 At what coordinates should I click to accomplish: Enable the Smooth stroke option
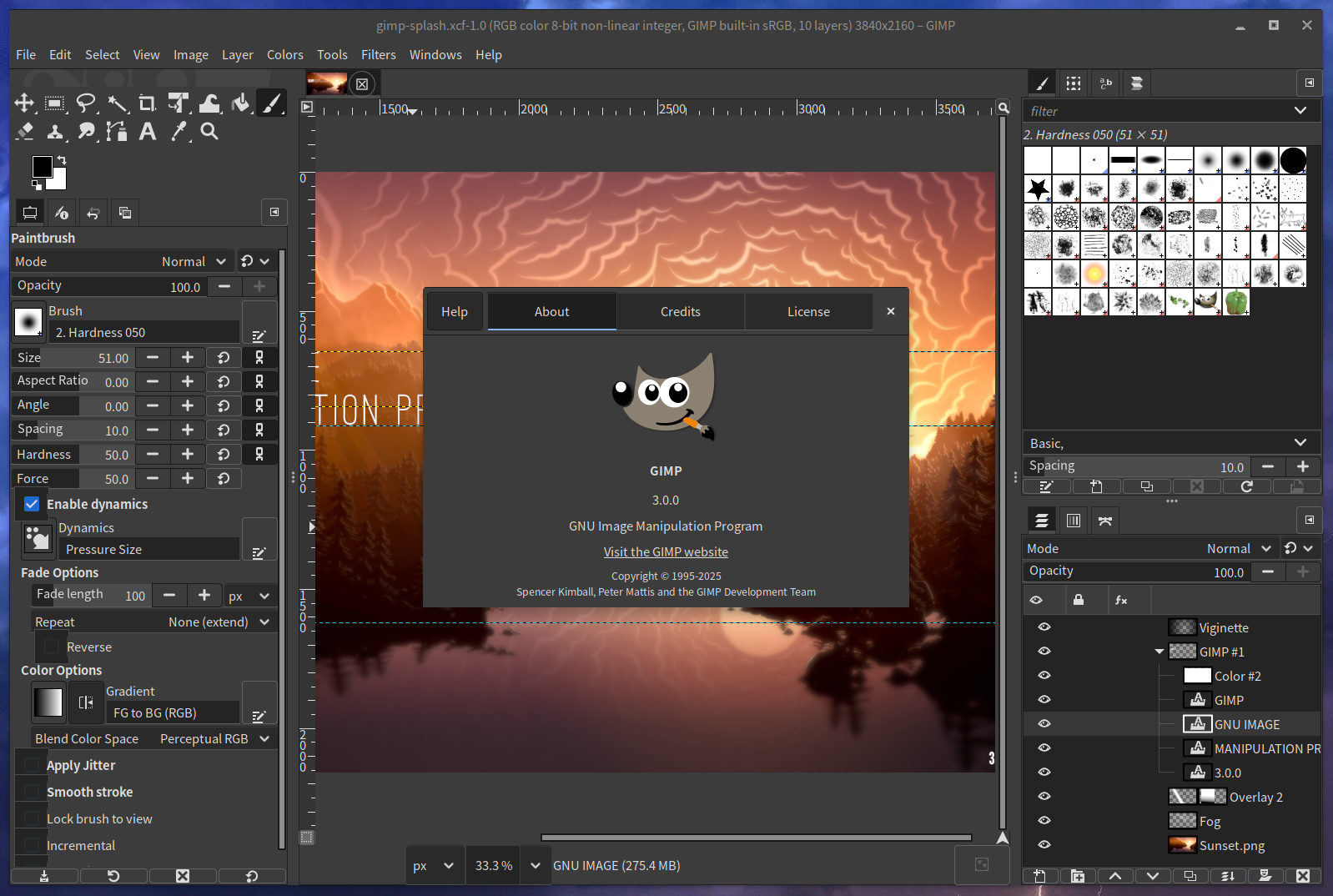pyautogui.click(x=32, y=793)
